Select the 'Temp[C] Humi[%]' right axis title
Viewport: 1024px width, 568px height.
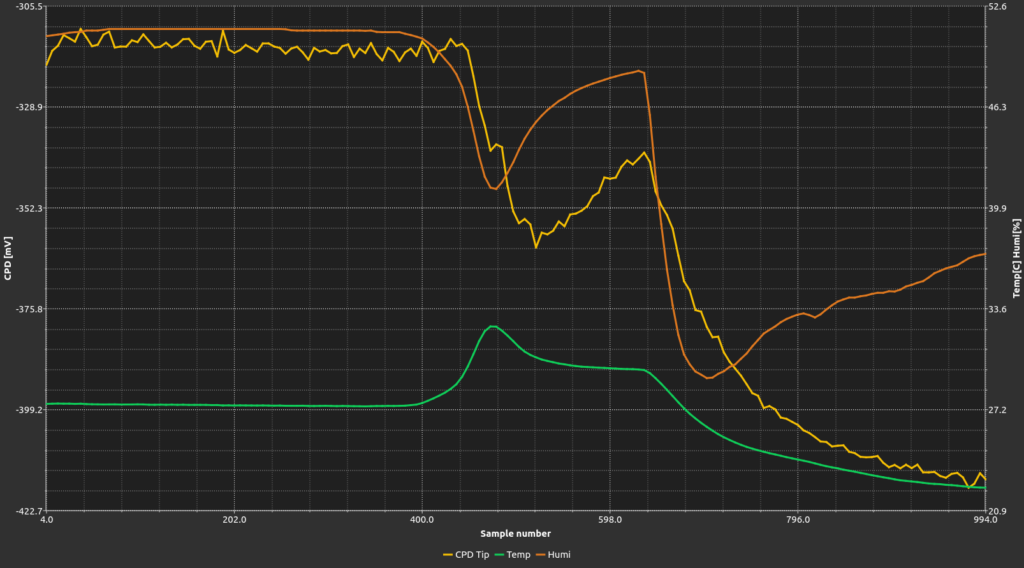(x=1016, y=258)
